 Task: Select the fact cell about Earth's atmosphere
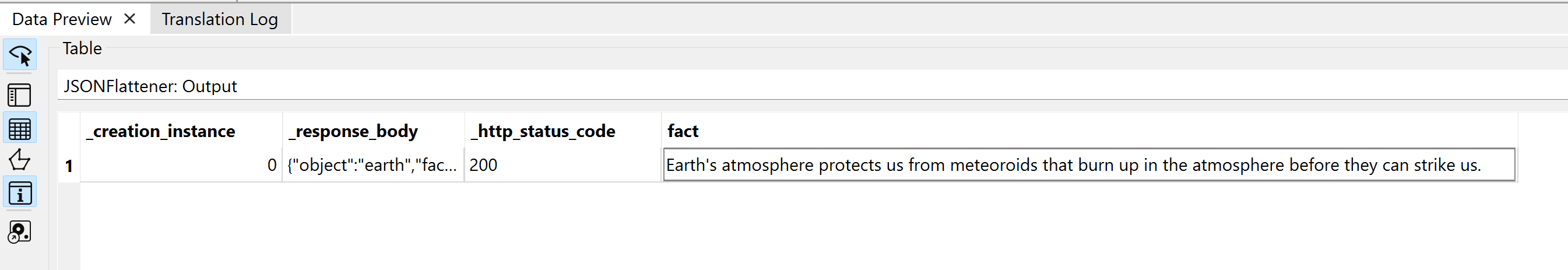click(x=1073, y=165)
